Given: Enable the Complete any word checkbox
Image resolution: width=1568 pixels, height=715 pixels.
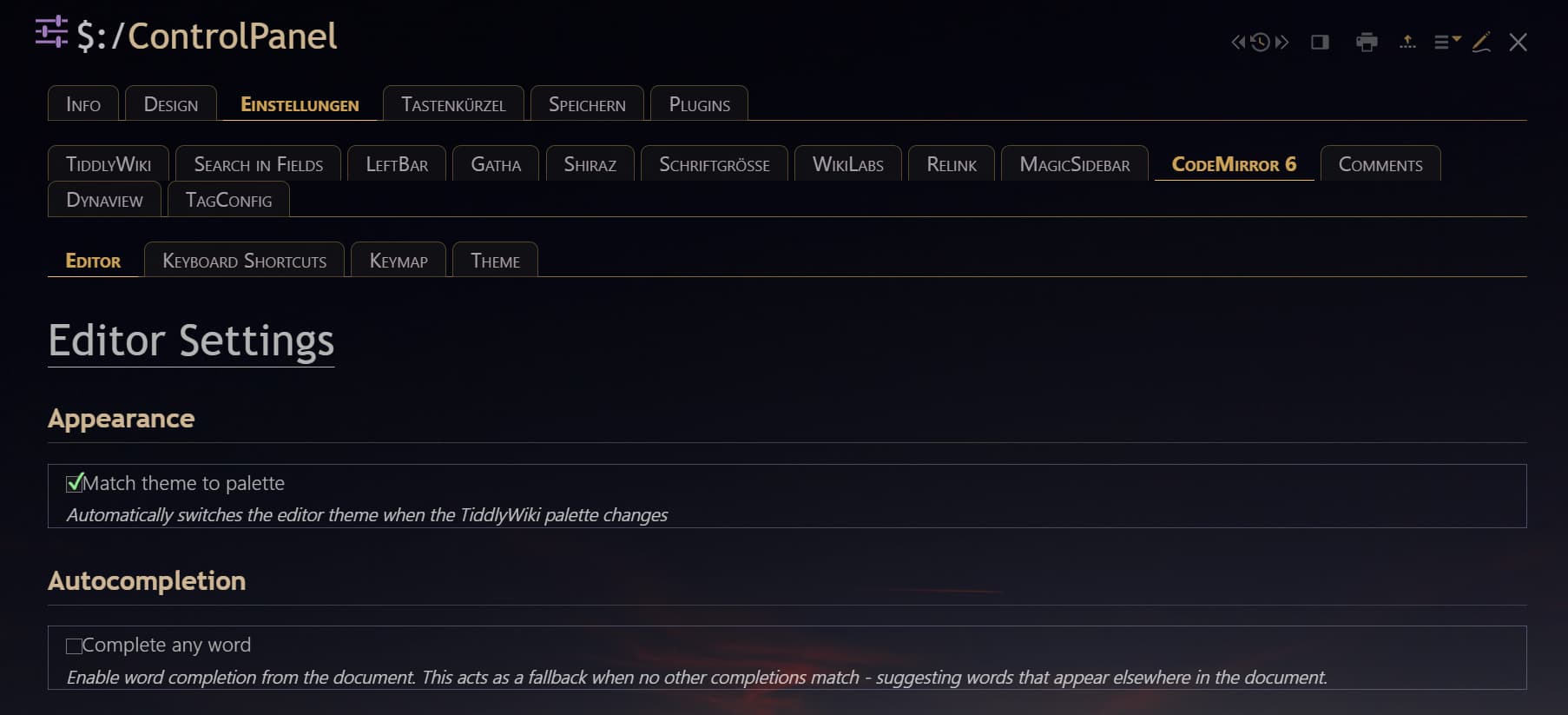Looking at the screenshot, I should (x=74, y=645).
